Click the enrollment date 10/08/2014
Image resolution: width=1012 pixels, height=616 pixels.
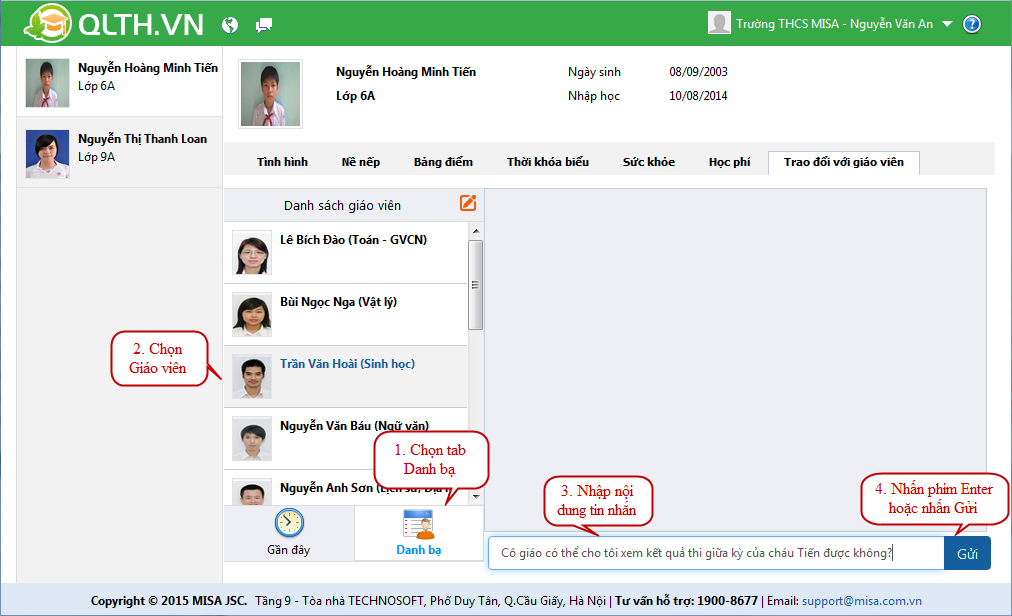[x=698, y=96]
